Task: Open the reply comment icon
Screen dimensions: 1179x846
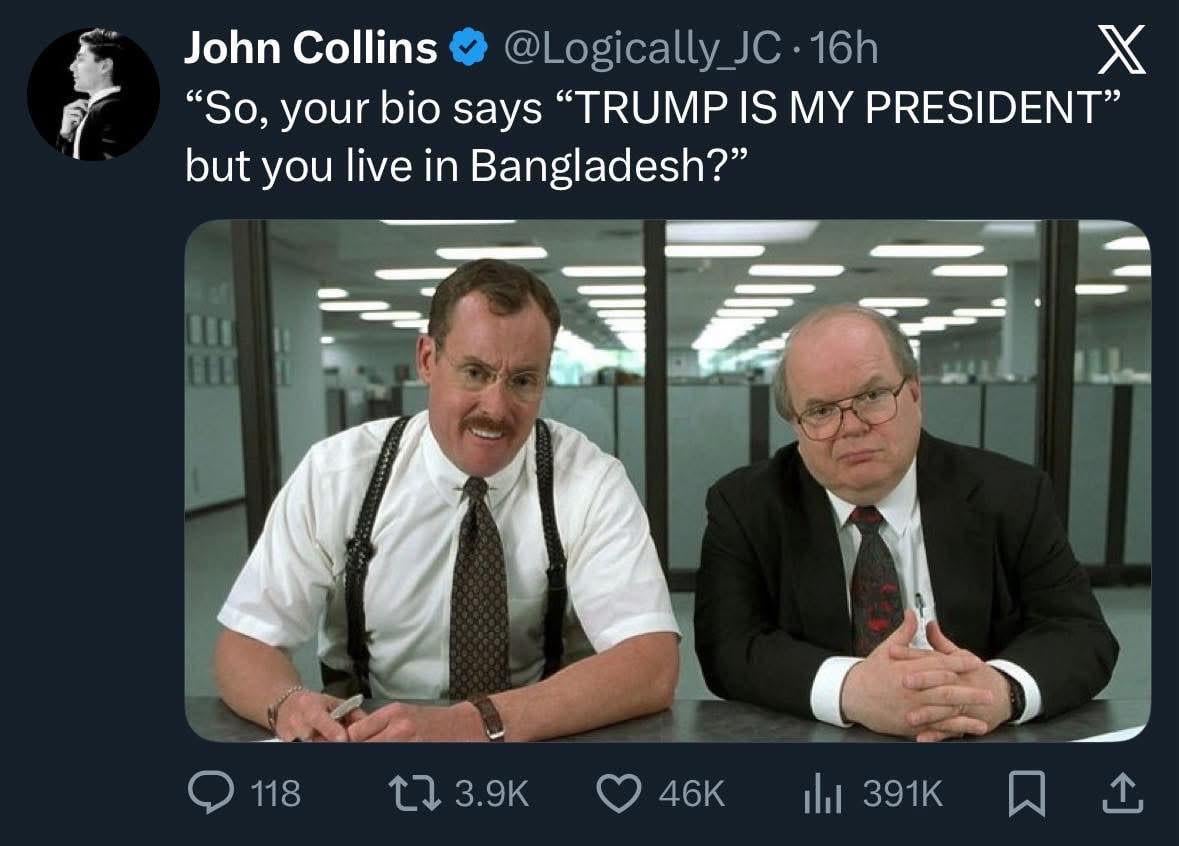Action: point(210,794)
